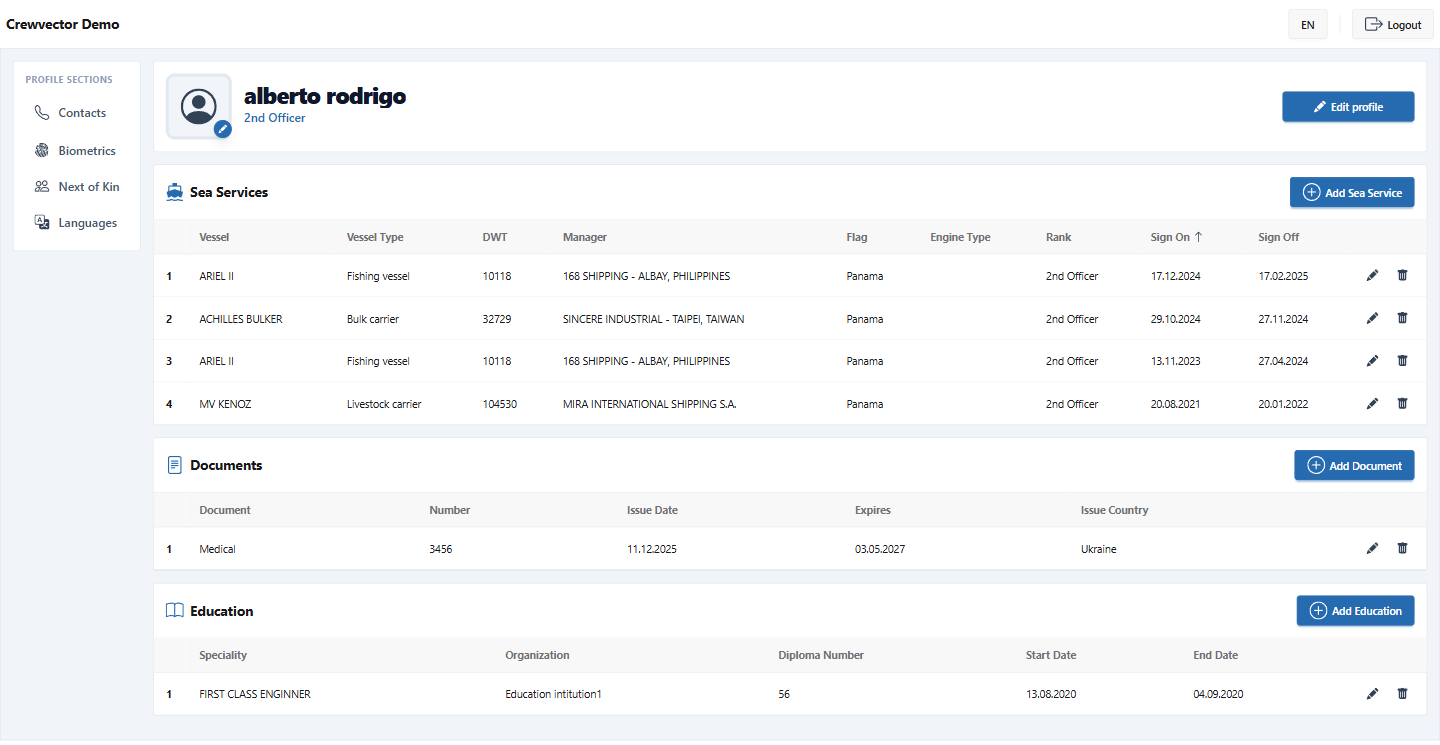
Task: Go to the Biometrics section
Action: point(77,151)
